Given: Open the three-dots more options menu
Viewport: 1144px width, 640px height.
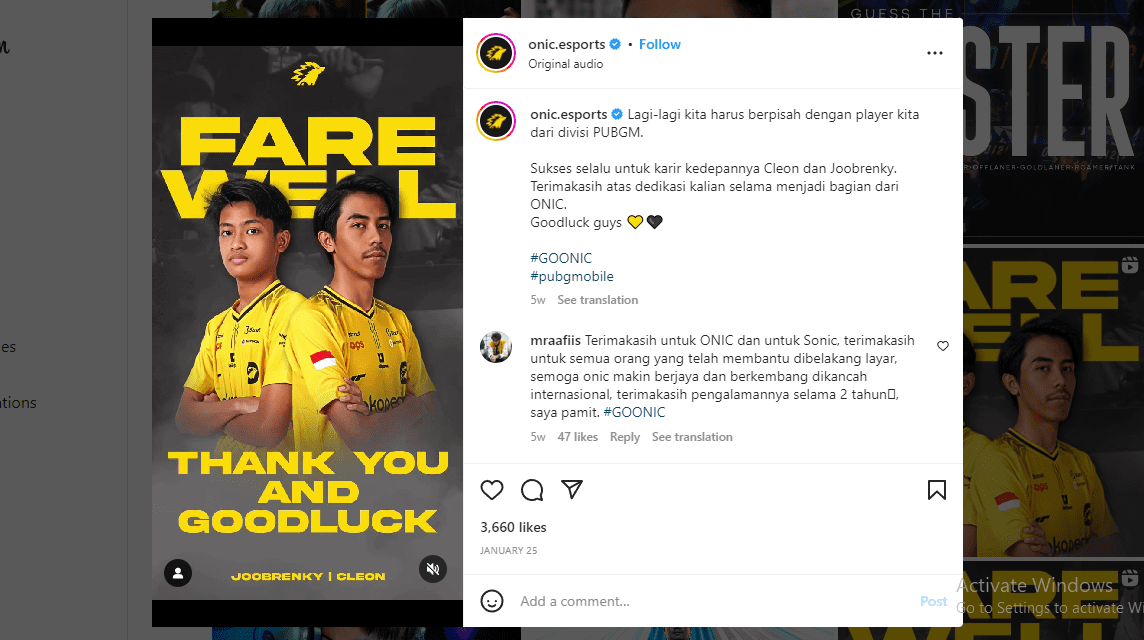Looking at the screenshot, I should (x=935, y=53).
